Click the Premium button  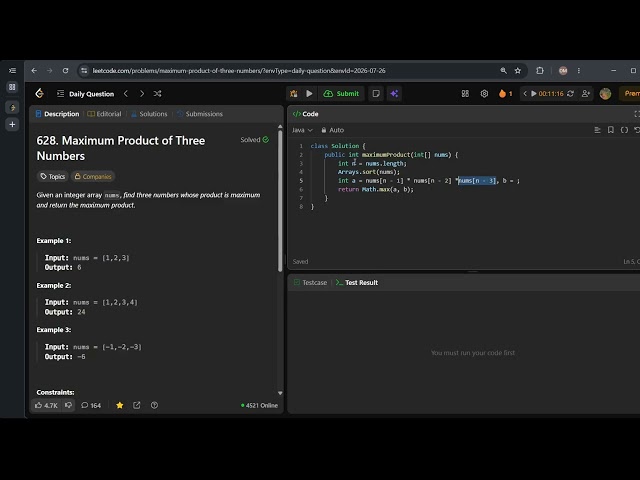[630, 93]
